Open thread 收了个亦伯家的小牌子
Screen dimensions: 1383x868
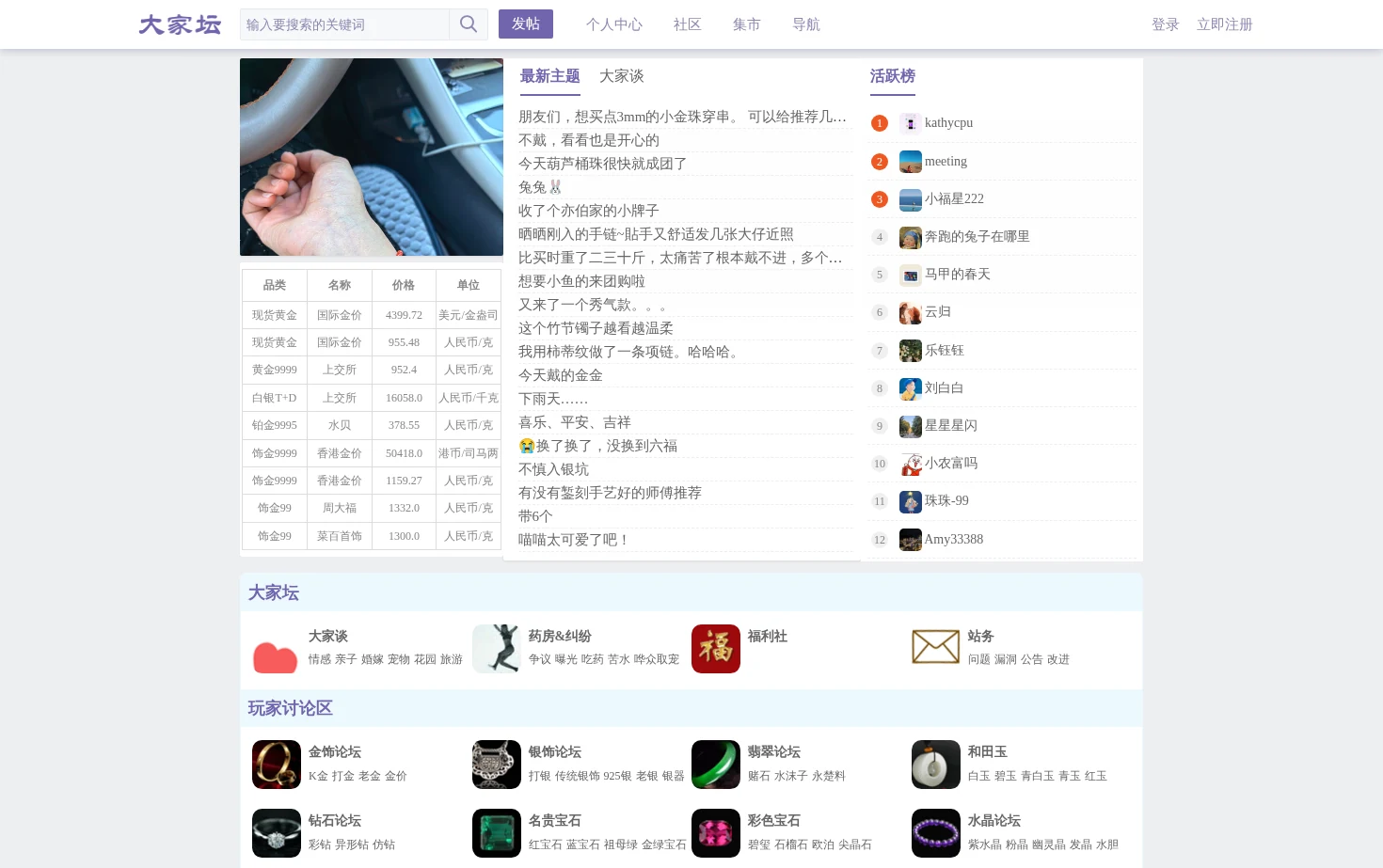588,211
